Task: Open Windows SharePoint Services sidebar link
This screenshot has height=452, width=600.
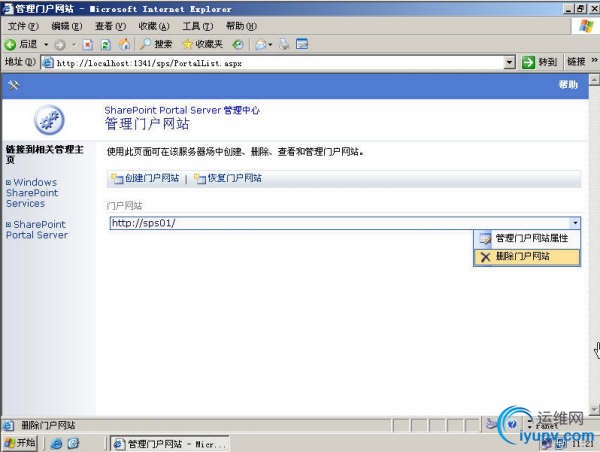Action: [32, 193]
